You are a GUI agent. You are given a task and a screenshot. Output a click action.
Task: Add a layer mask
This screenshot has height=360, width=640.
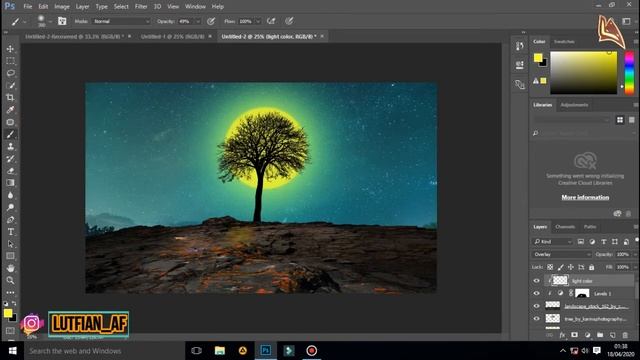coord(575,335)
